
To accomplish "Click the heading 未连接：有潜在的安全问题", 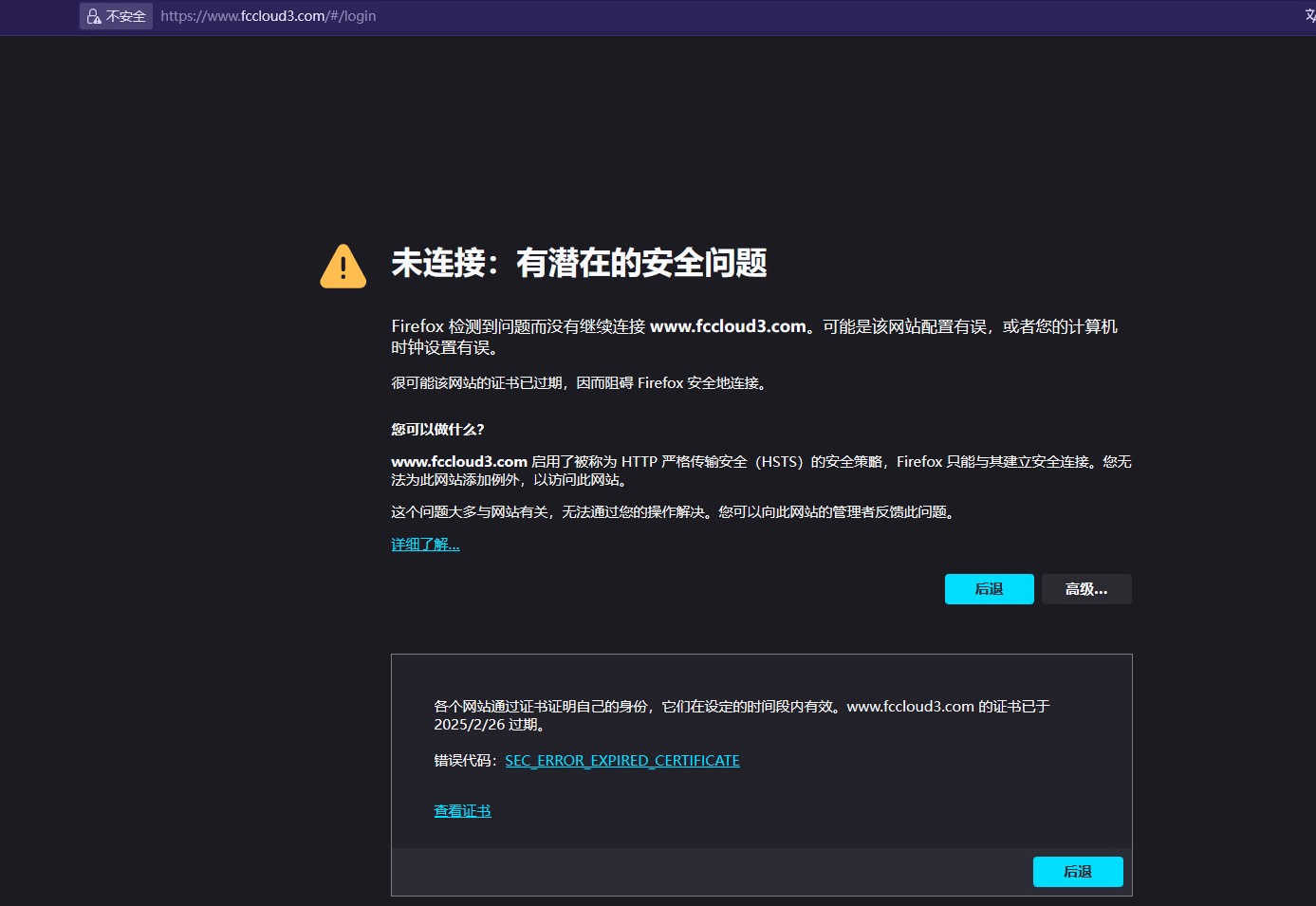I will click(579, 263).
